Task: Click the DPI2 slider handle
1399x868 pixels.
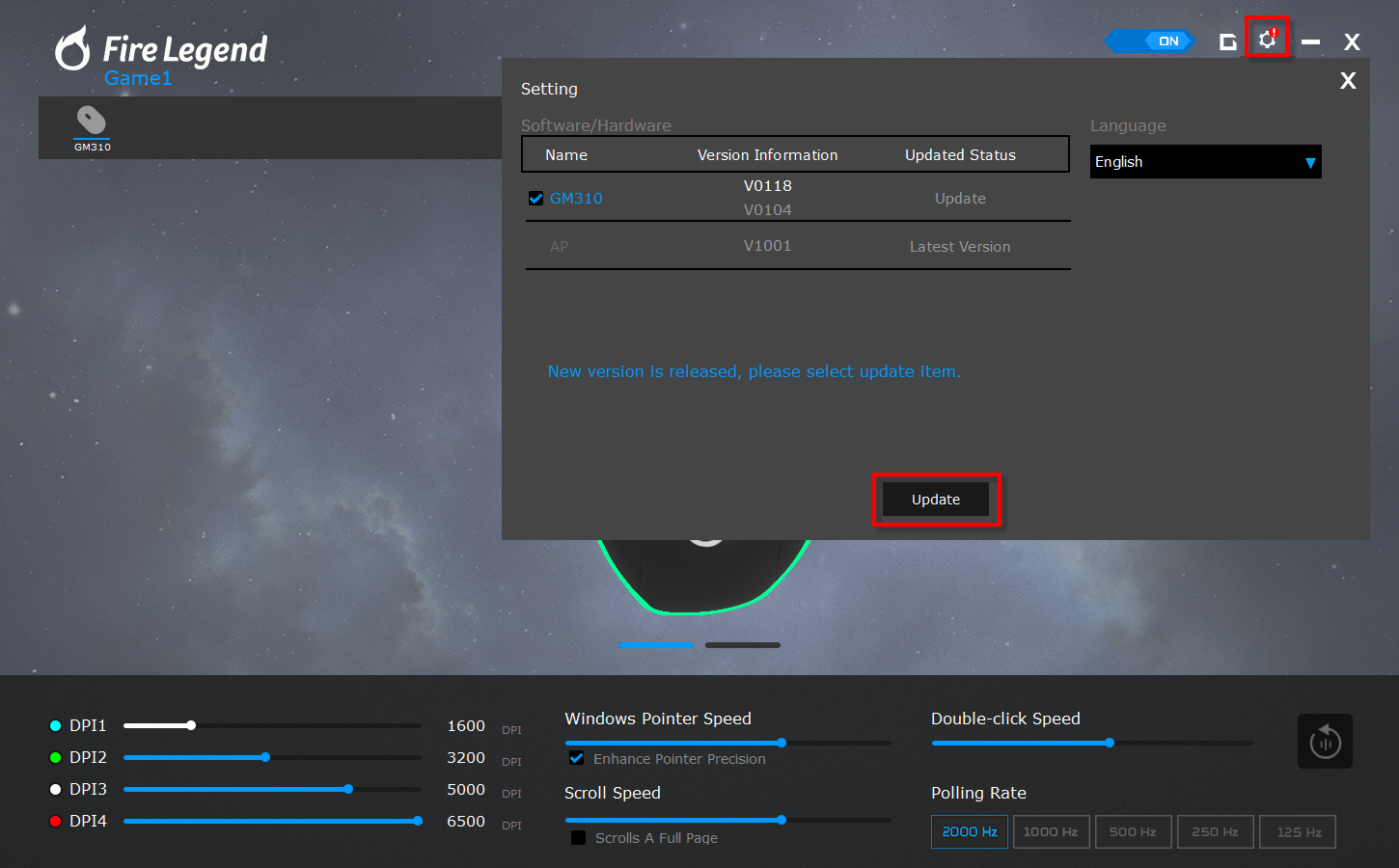Action: (265, 757)
